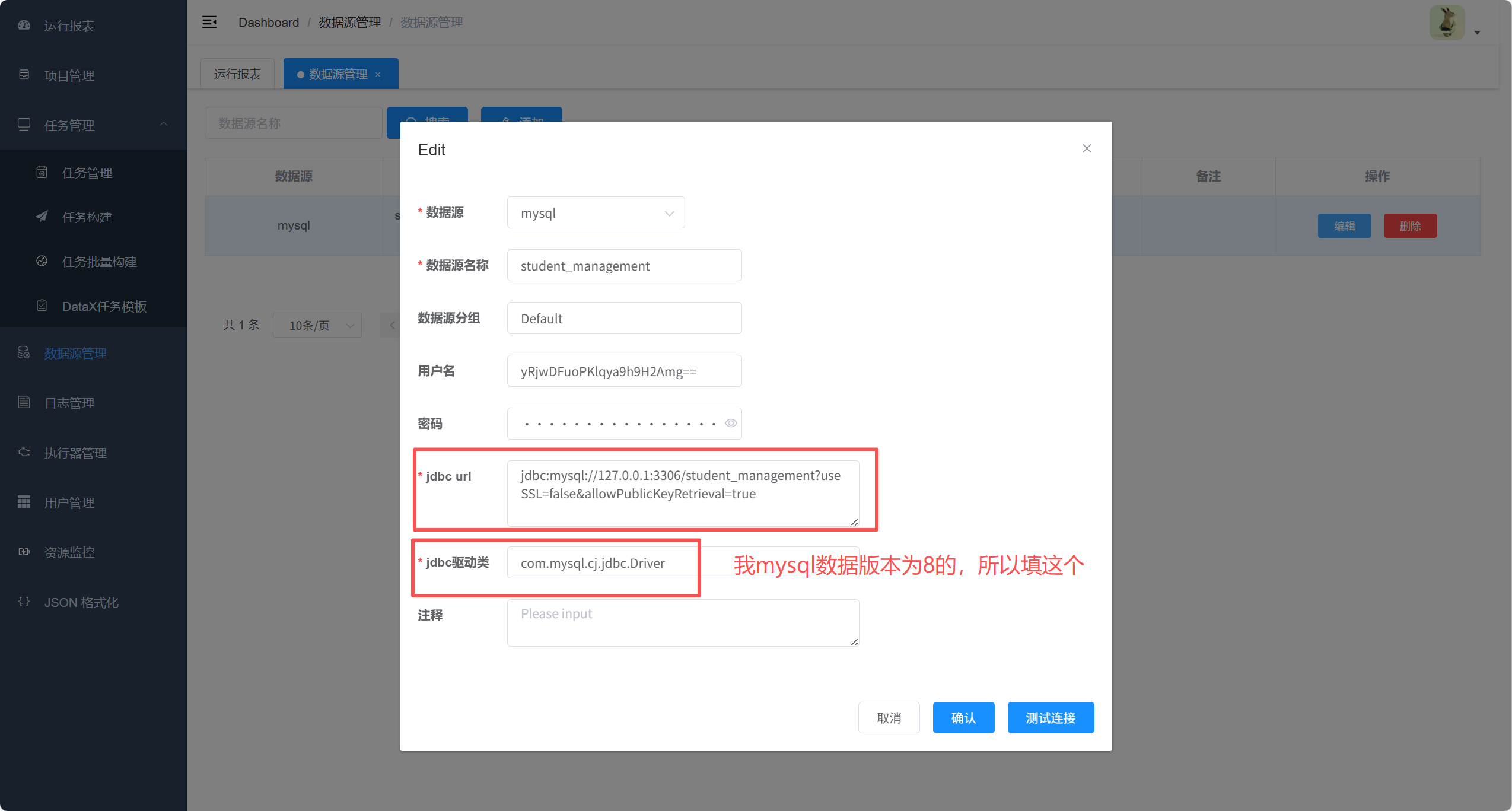Open 用户管理 via its user icon
The height and width of the screenshot is (811, 1512).
[x=24, y=502]
